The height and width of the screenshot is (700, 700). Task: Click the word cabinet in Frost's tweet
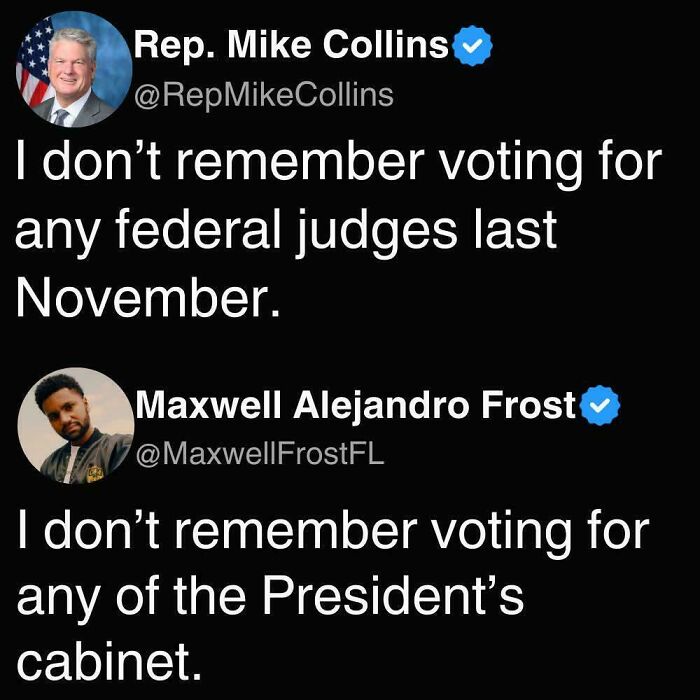coord(109,661)
